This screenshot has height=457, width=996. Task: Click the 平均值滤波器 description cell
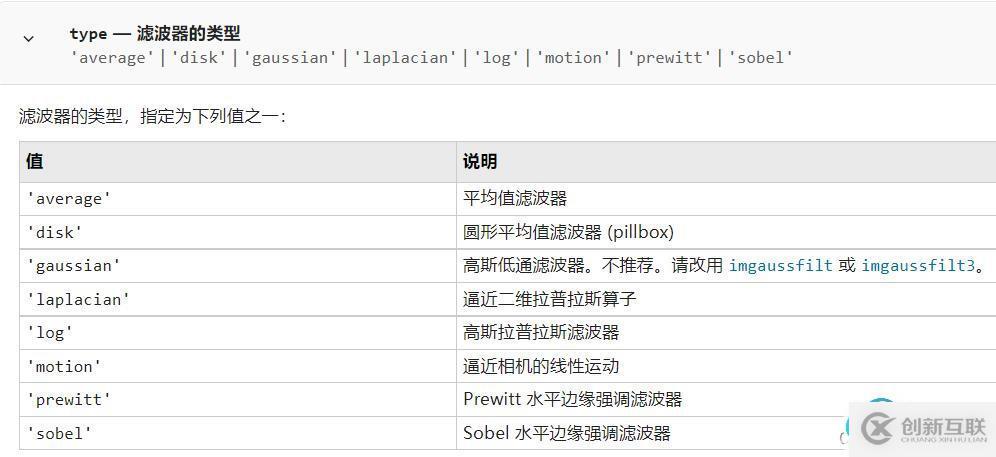click(515, 199)
